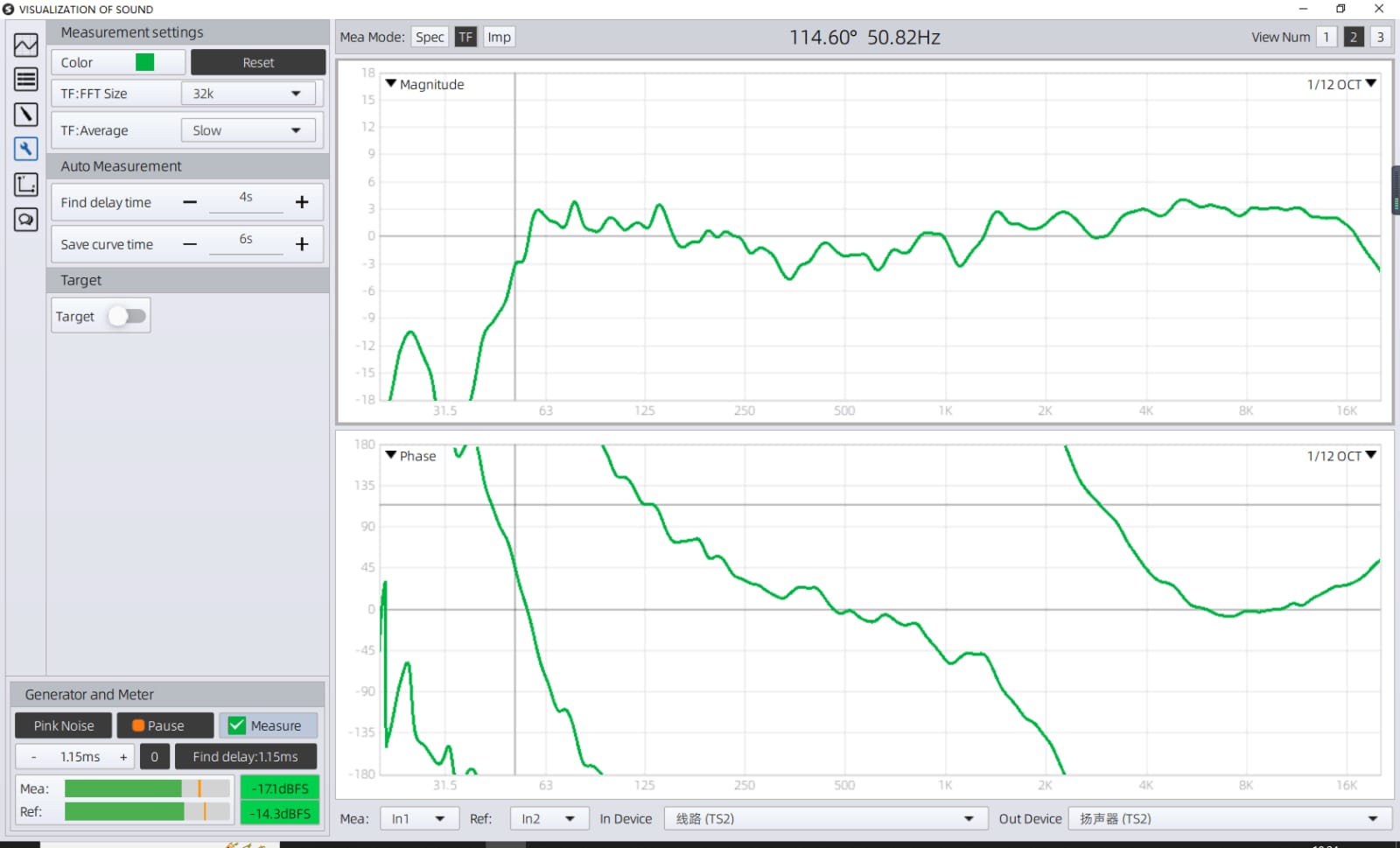Open the Ref input In2 dropdown
Image resolution: width=1400 pixels, height=848 pixels.
tap(549, 819)
